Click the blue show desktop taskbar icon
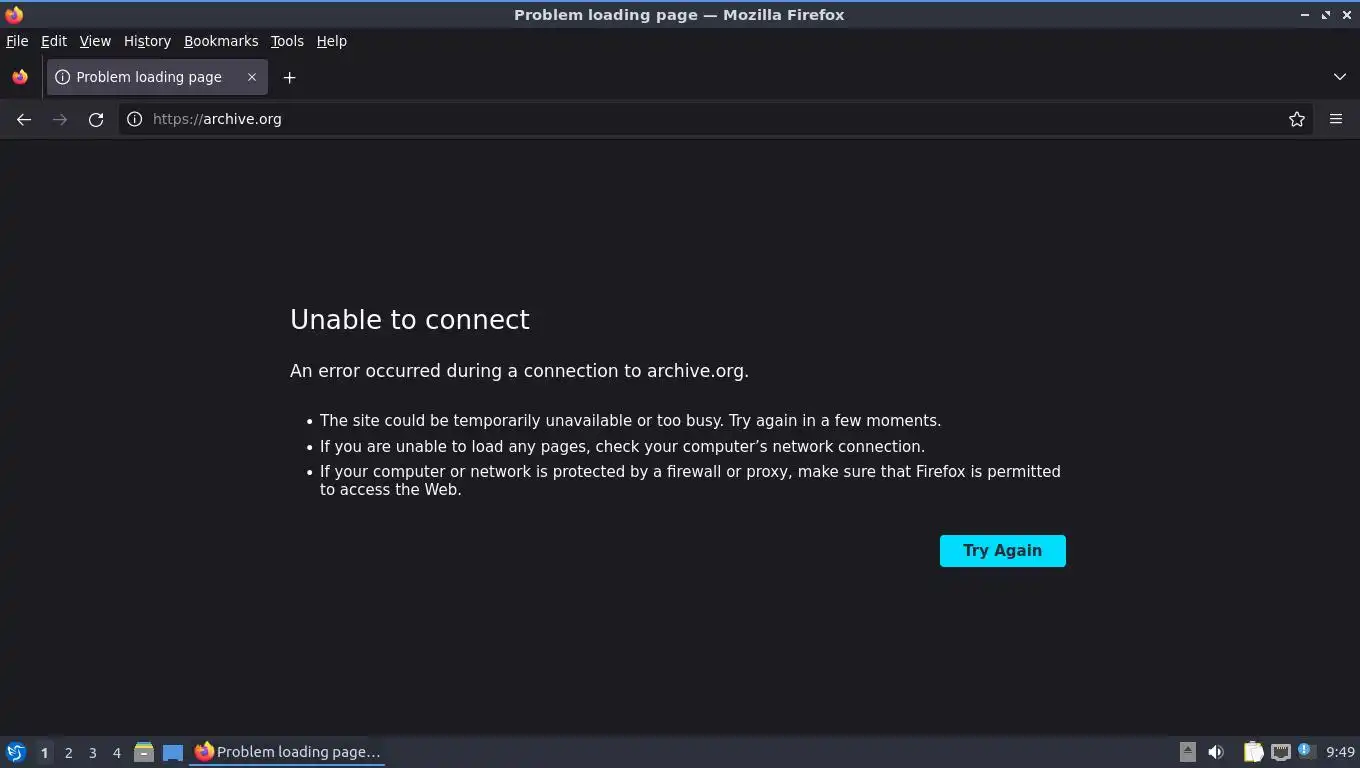Screen dimensions: 1360x768 point(173,752)
